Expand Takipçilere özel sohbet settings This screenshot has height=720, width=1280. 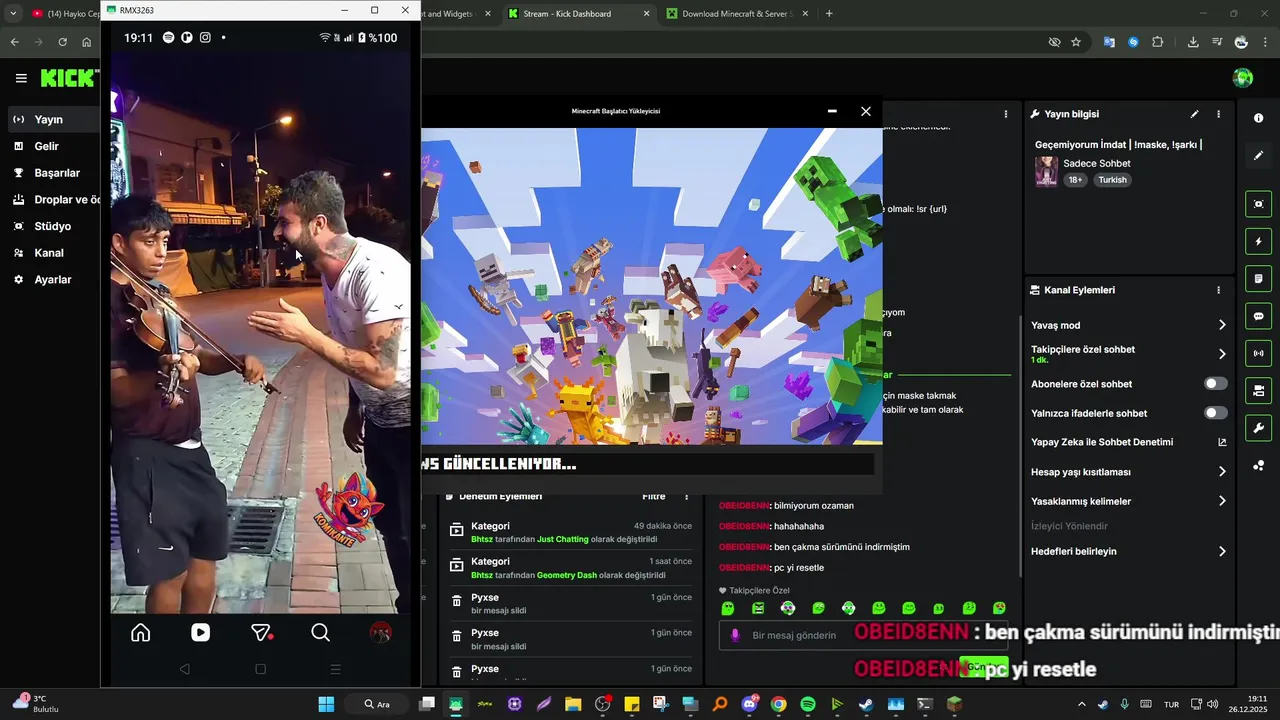[1128, 354]
